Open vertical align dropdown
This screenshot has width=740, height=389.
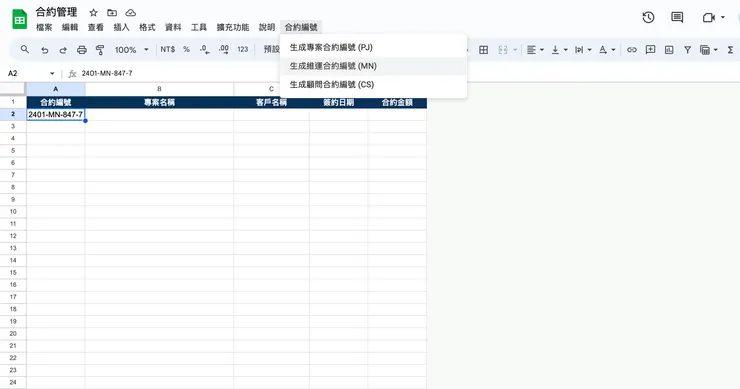[560, 50]
